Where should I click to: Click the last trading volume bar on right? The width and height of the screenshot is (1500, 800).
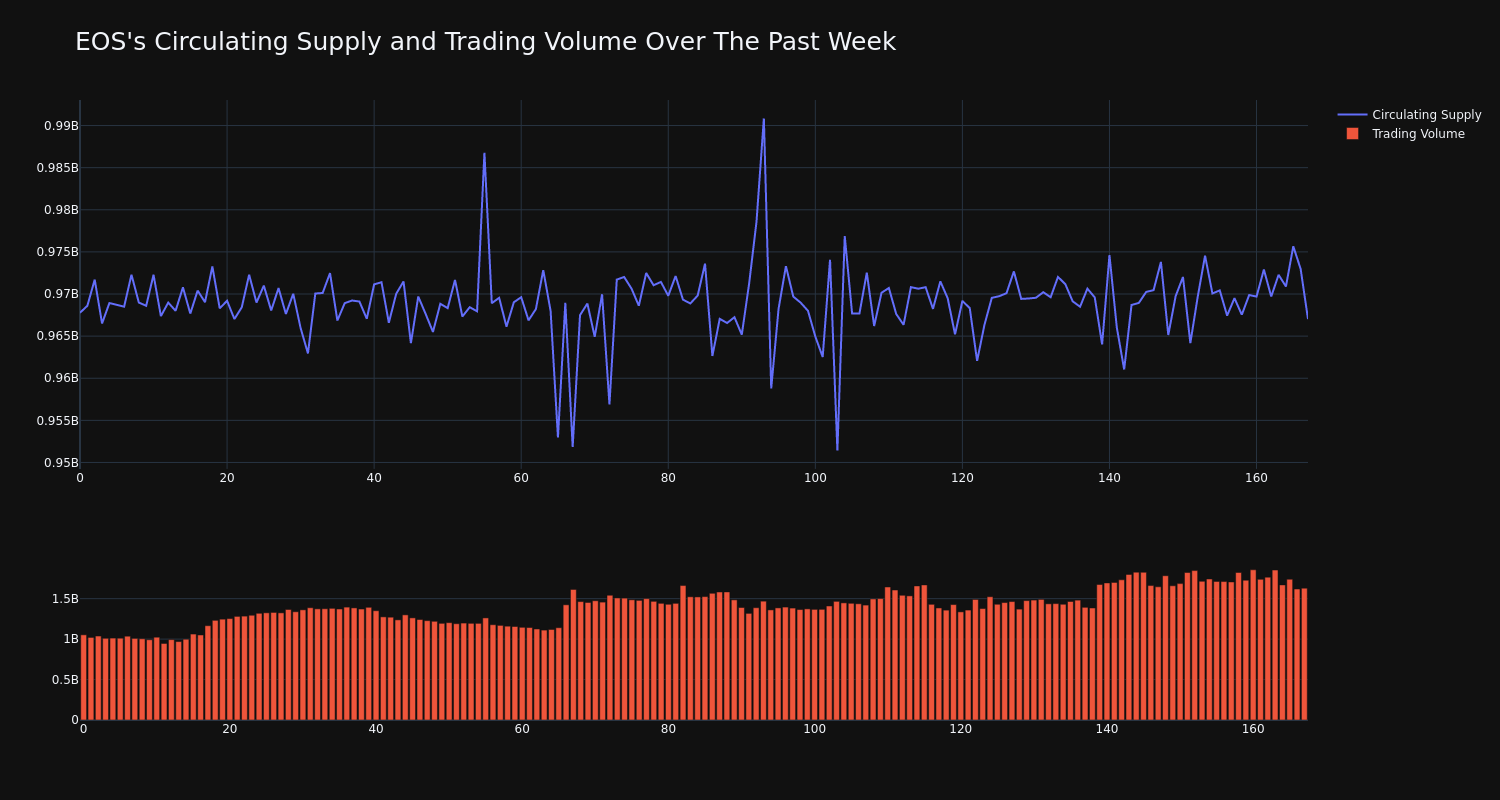pos(1304,654)
